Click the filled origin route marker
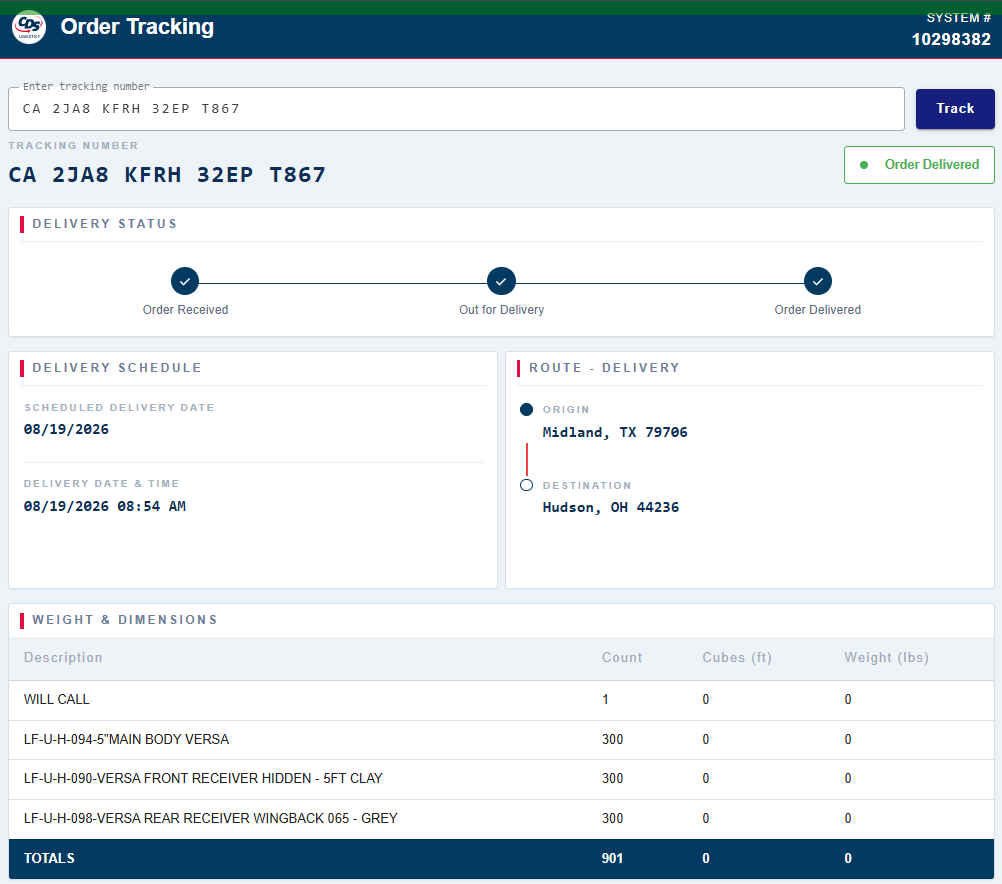The height and width of the screenshot is (884, 1002). 527,410
